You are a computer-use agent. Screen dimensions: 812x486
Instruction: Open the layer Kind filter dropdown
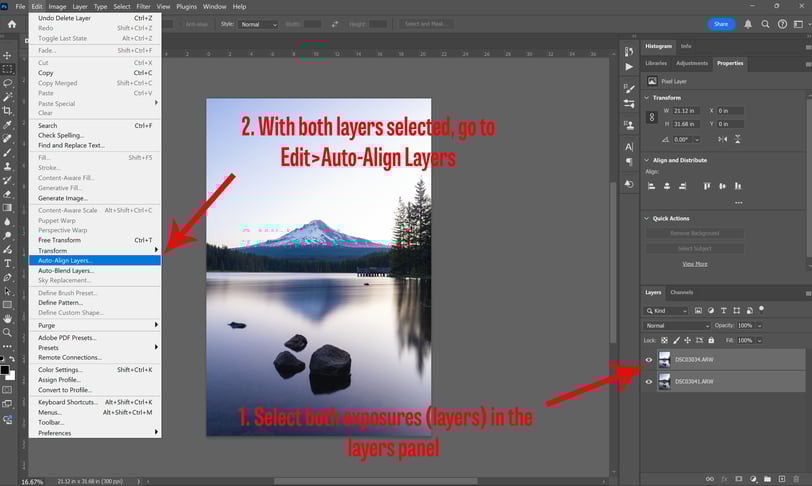pos(666,310)
